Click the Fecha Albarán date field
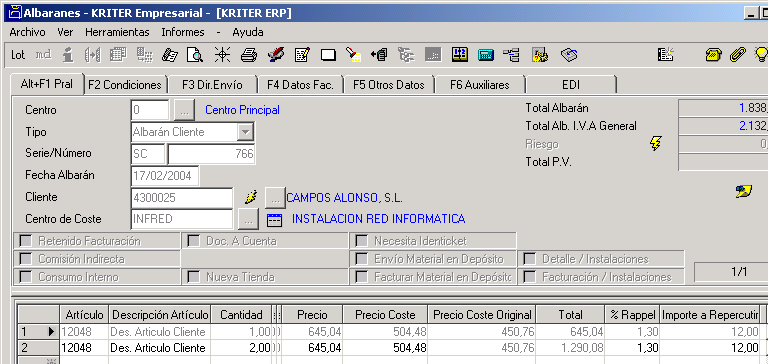768x364 pixels. 165,175
